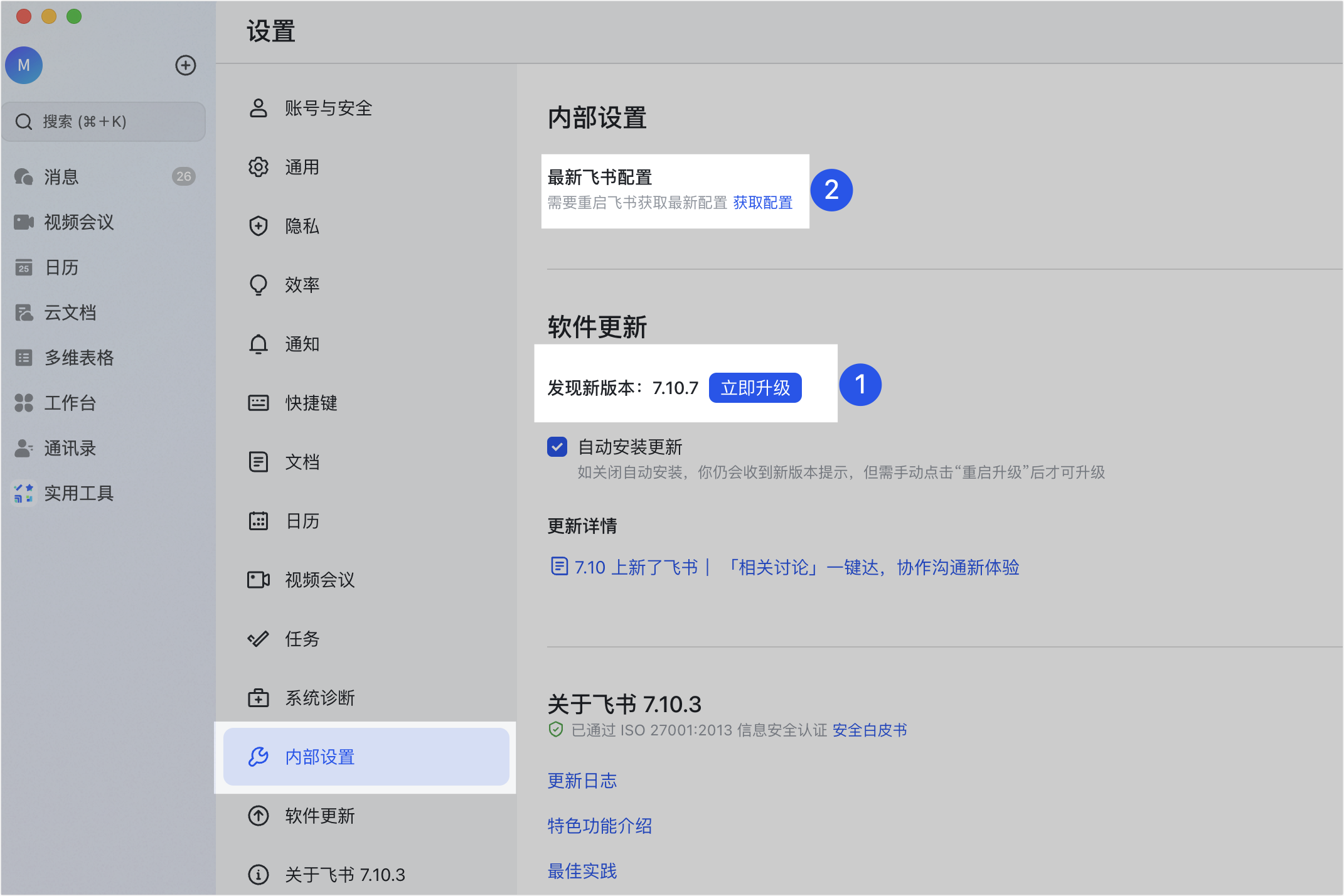Select 系统诊断 medical kit icon
This screenshot has width=1344, height=896.
tap(259, 698)
